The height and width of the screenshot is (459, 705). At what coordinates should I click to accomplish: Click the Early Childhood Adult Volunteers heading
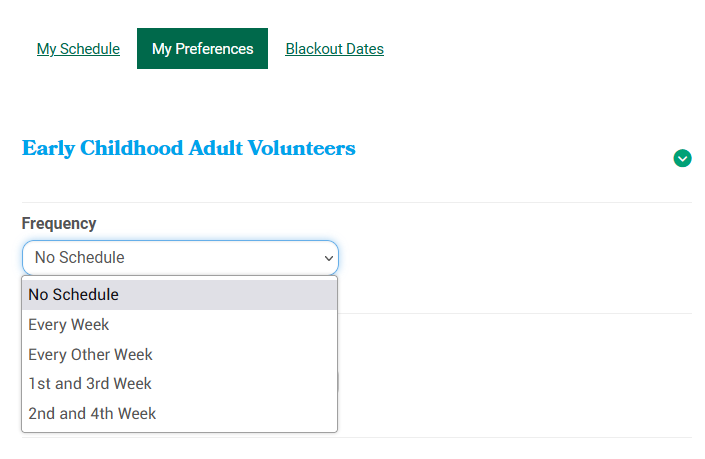point(188,149)
